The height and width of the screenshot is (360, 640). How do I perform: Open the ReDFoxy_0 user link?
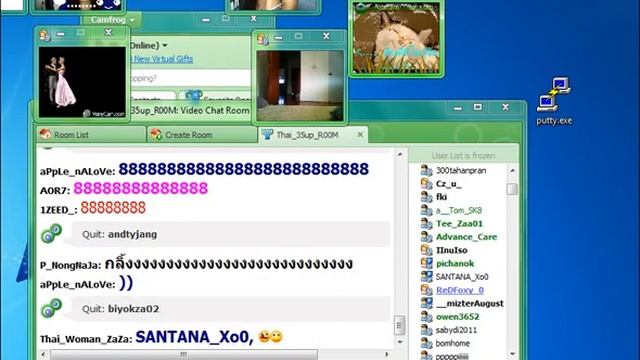click(x=460, y=290)
